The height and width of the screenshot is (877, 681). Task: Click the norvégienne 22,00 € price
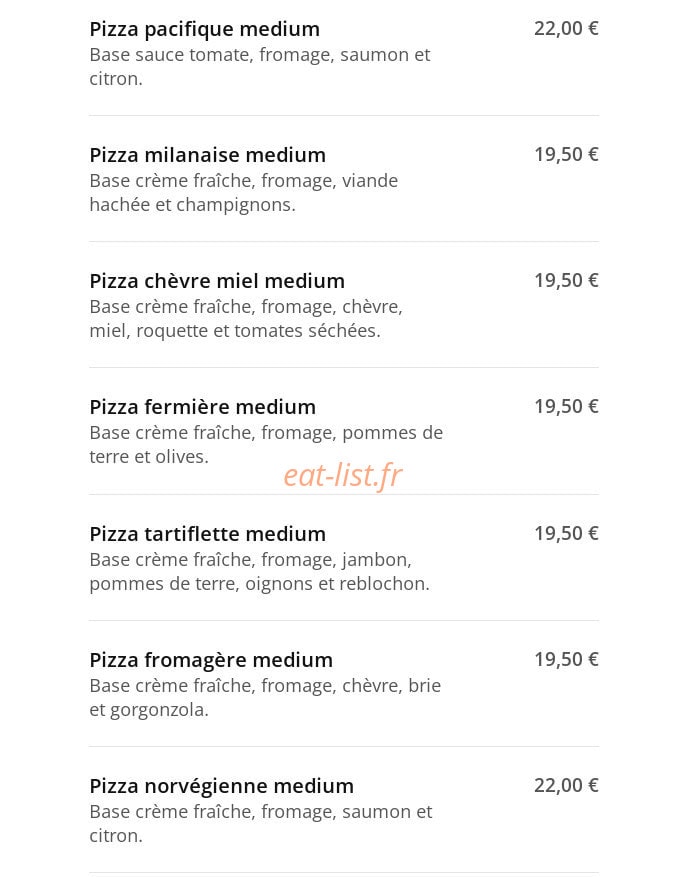[x=566, y=785]
